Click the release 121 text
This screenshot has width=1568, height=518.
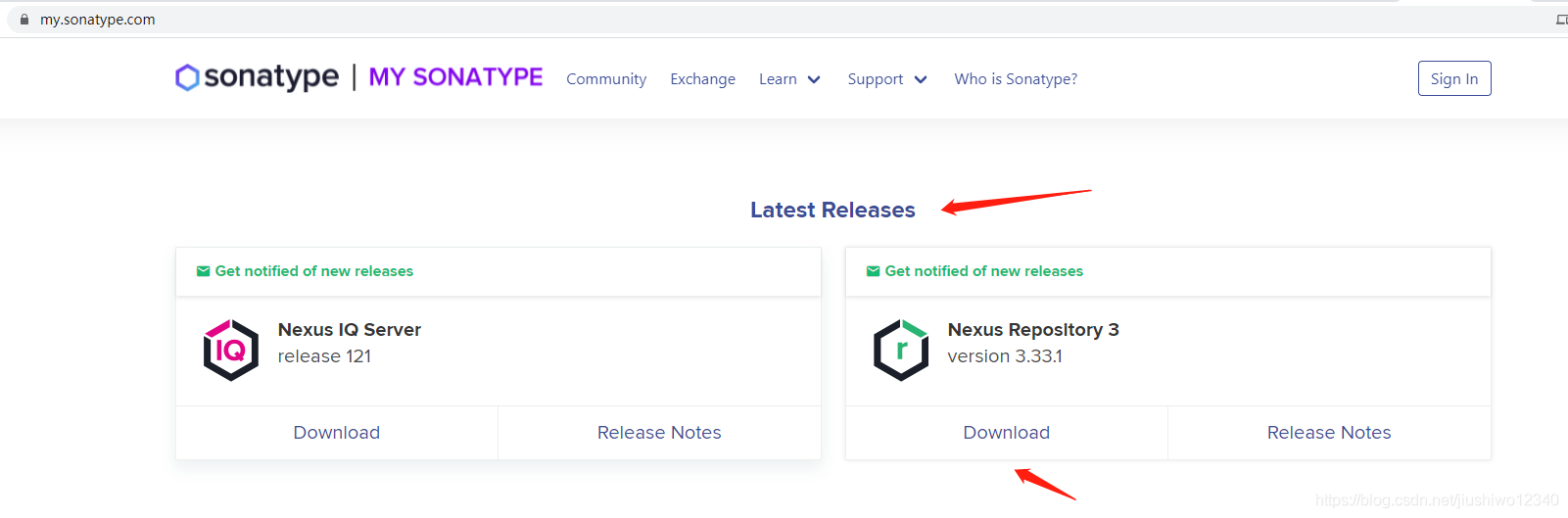(324, 356)
